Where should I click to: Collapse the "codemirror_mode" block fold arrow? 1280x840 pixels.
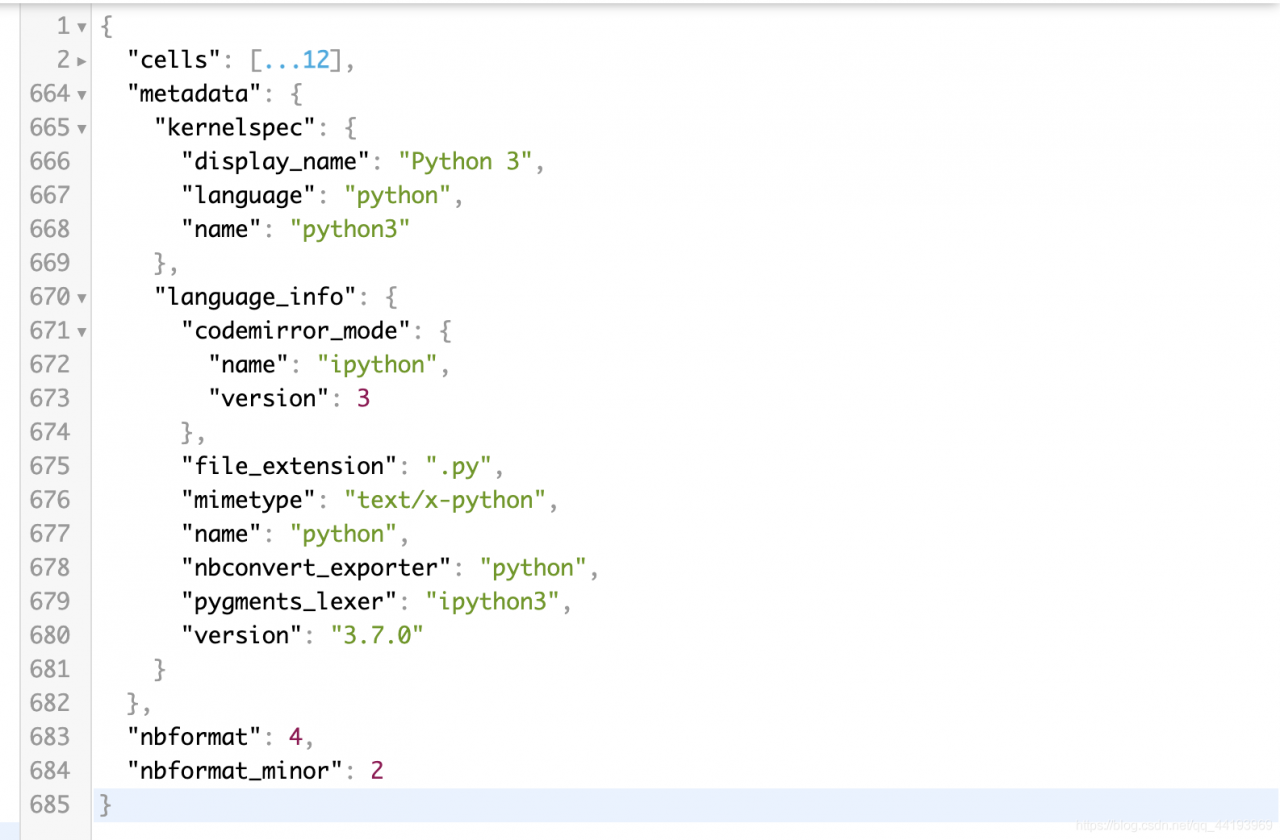[x=82, y=332]
